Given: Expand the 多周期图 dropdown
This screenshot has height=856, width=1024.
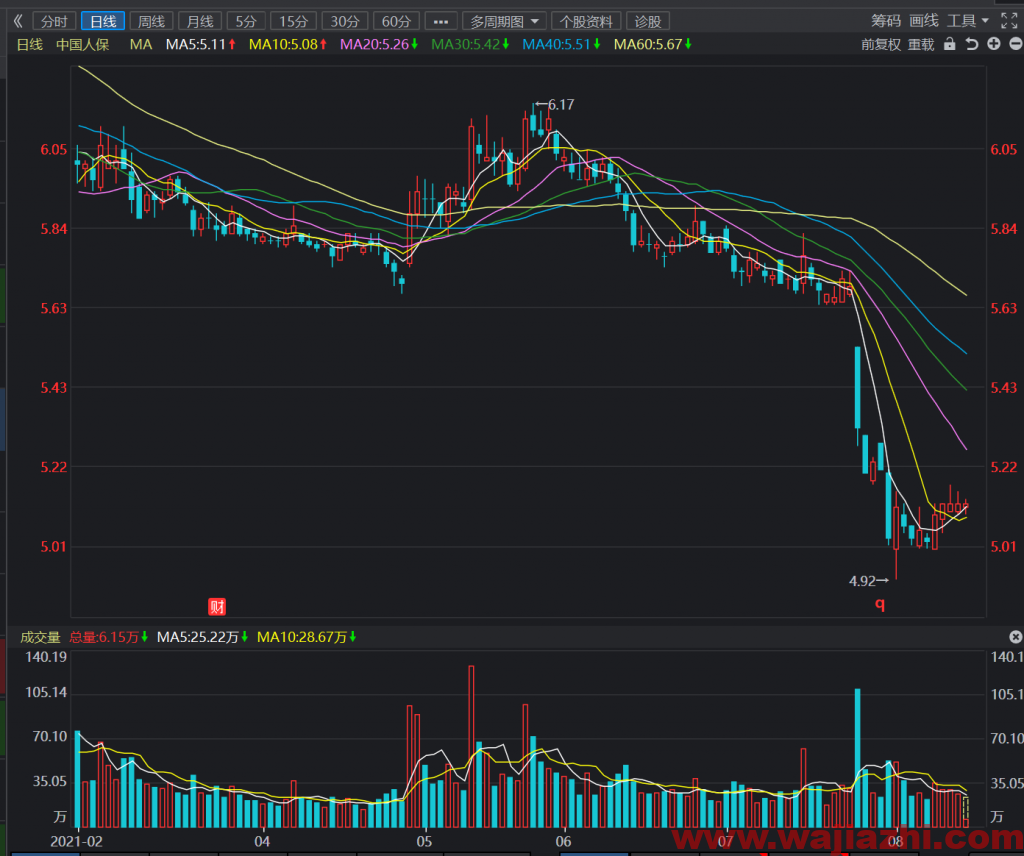Looking at the screenshot, I should coord(504,22).
